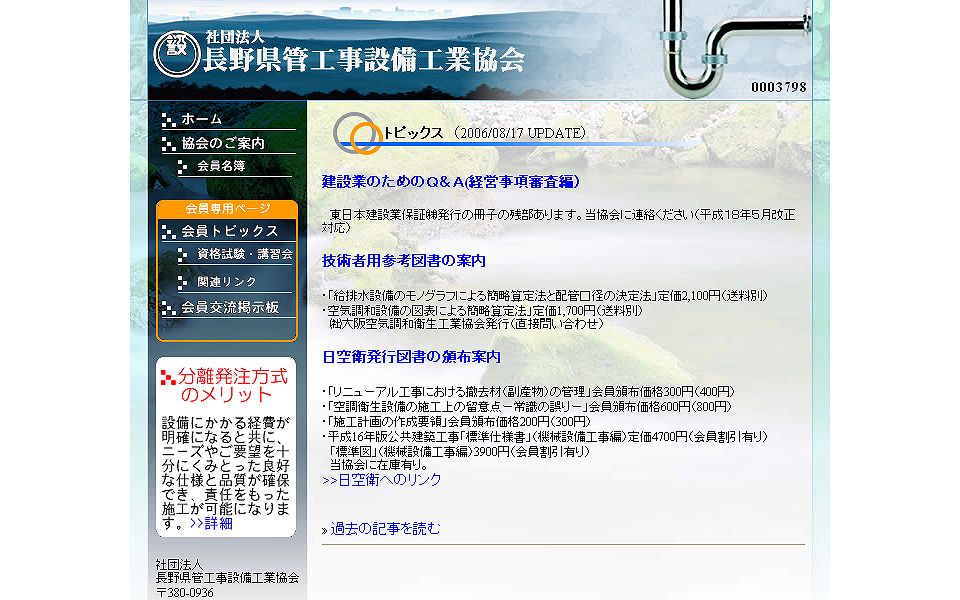Click the トピックス (2006/08/17 UPDATE) heading

coord(484,133)
